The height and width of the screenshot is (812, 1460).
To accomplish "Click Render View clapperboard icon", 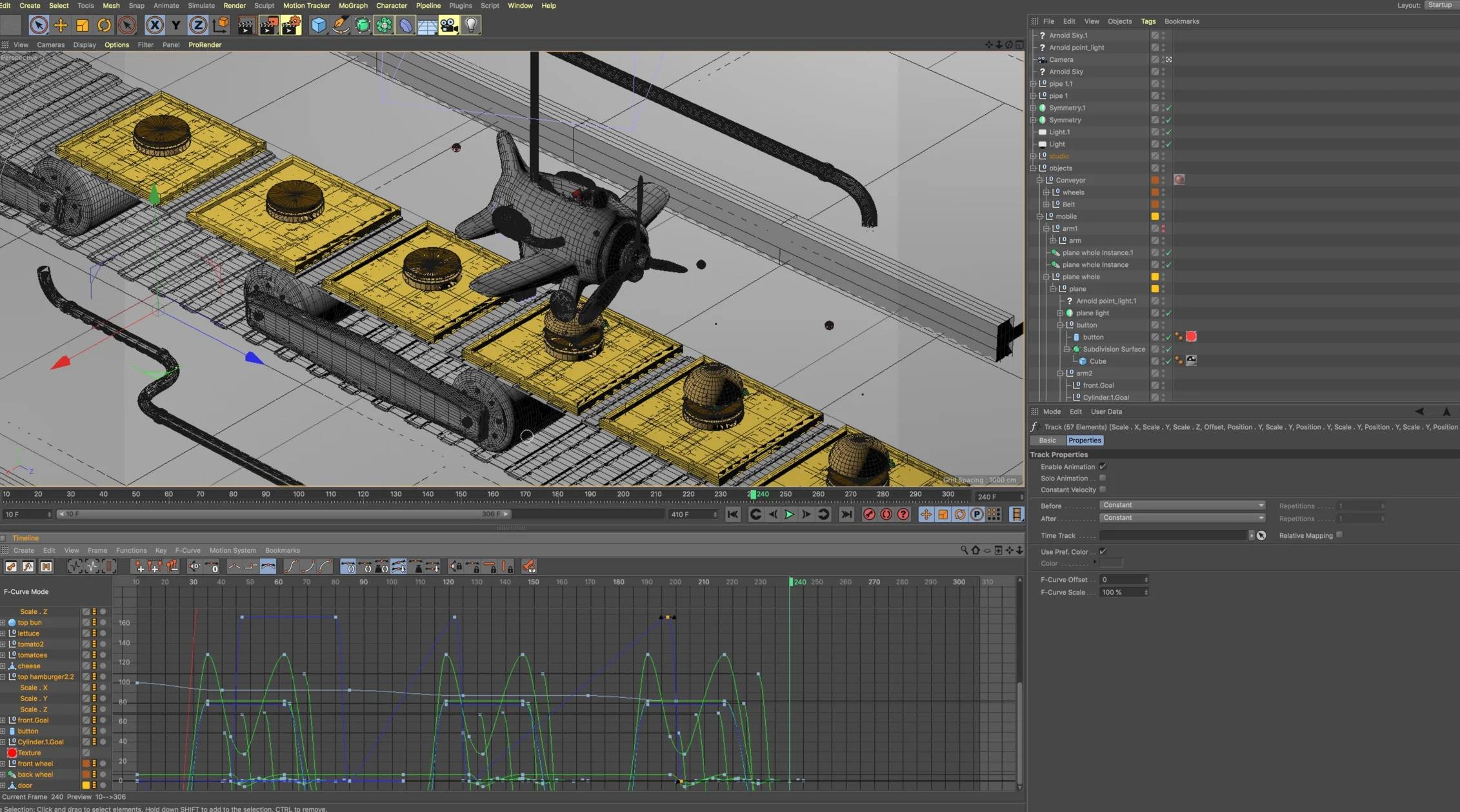I will tap(246, 25).
